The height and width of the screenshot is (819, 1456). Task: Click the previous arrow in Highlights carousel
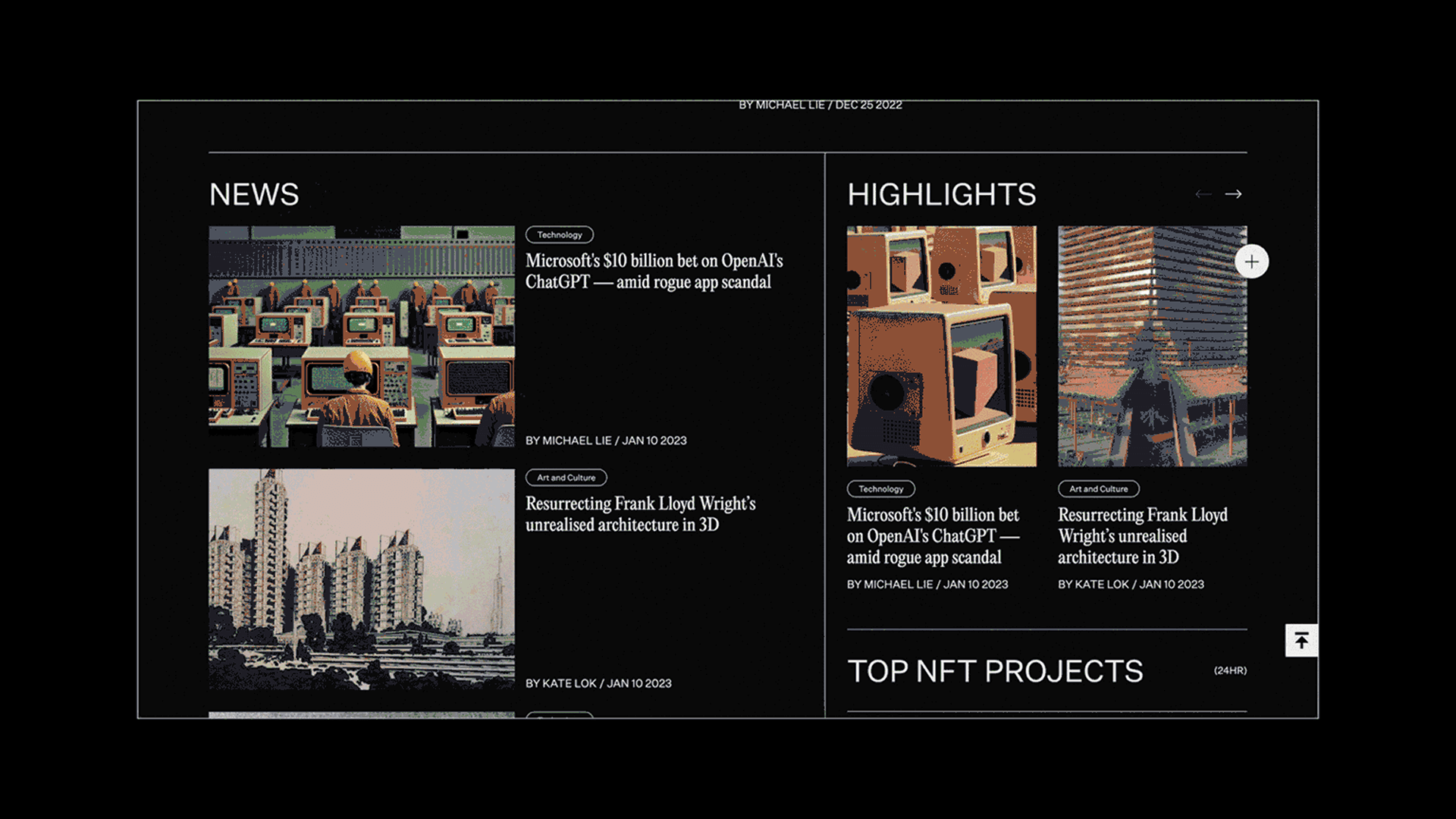1203,194
